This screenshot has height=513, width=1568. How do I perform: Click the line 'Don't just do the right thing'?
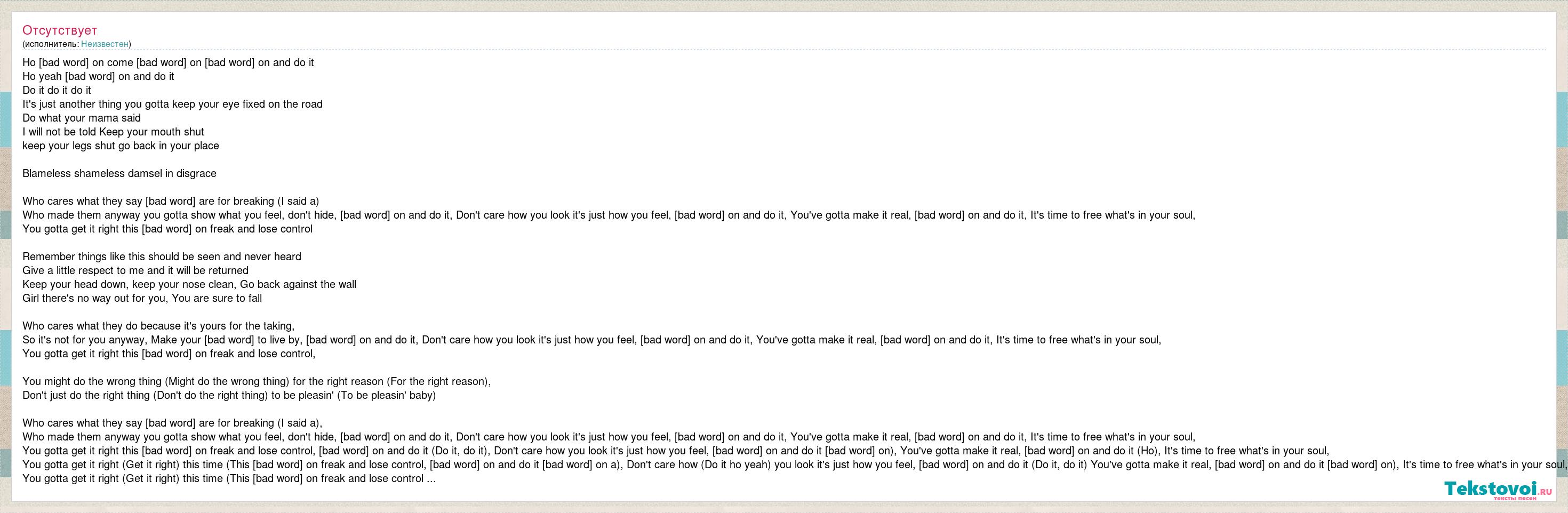coord(229,396)
